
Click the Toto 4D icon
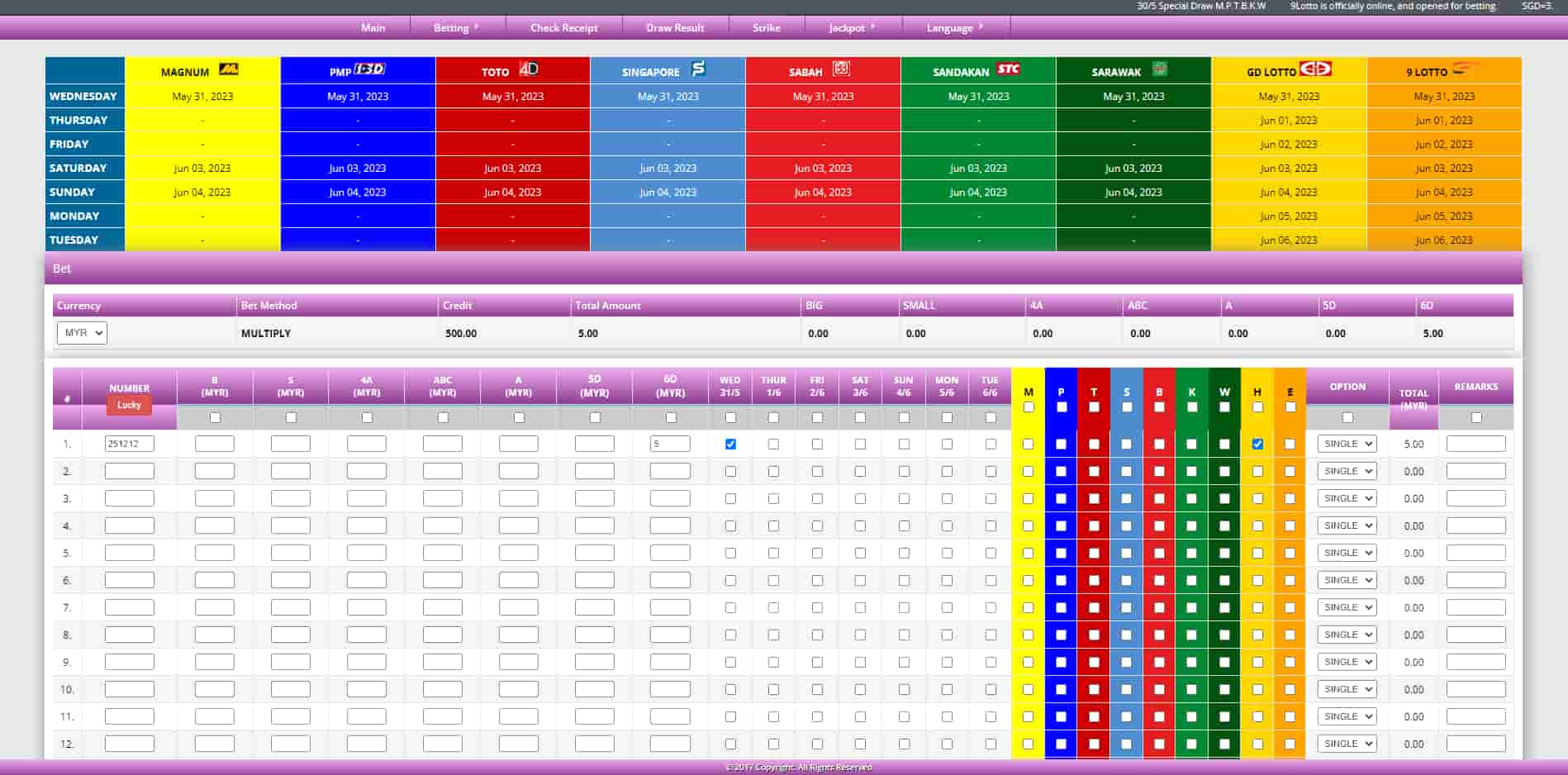point(527,70)
